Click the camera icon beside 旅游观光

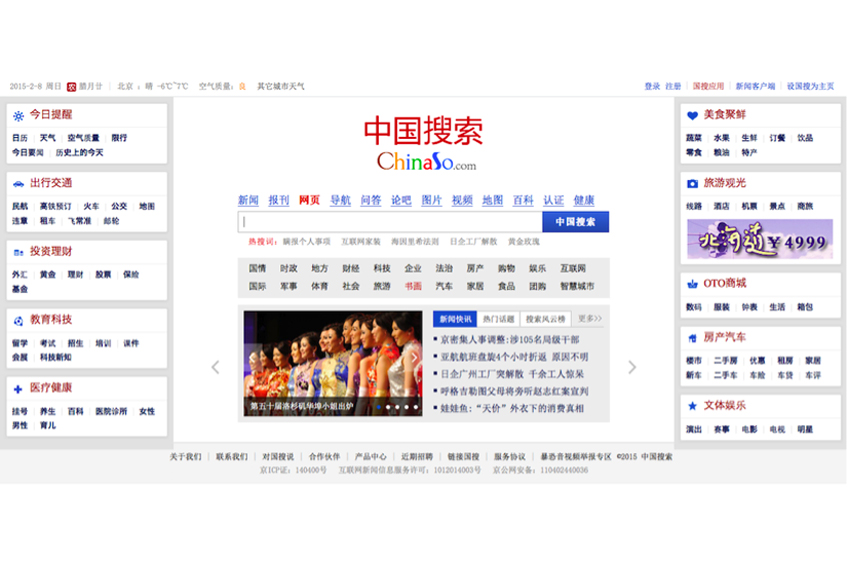click(x=692, y=184)
